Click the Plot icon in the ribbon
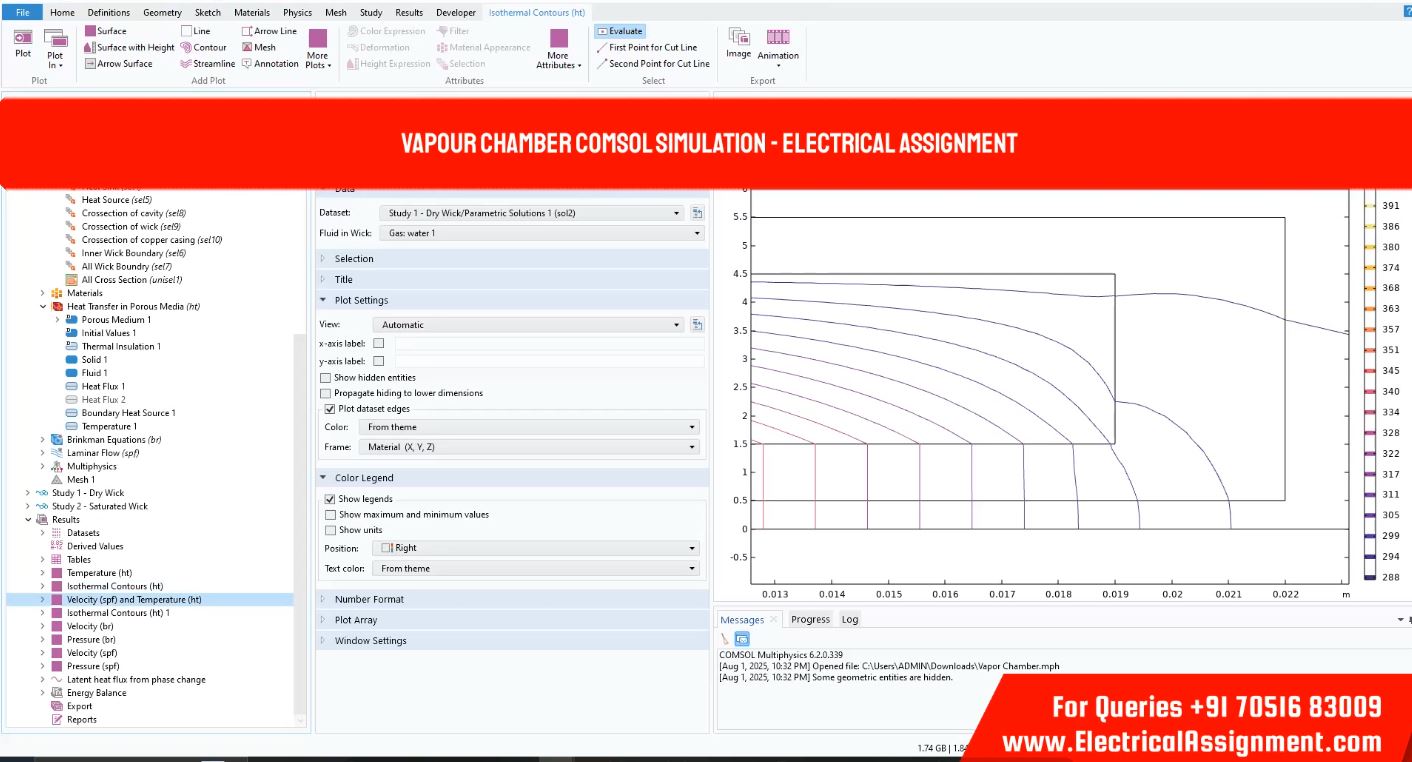The image size is (1412, 762). (23, 43)
